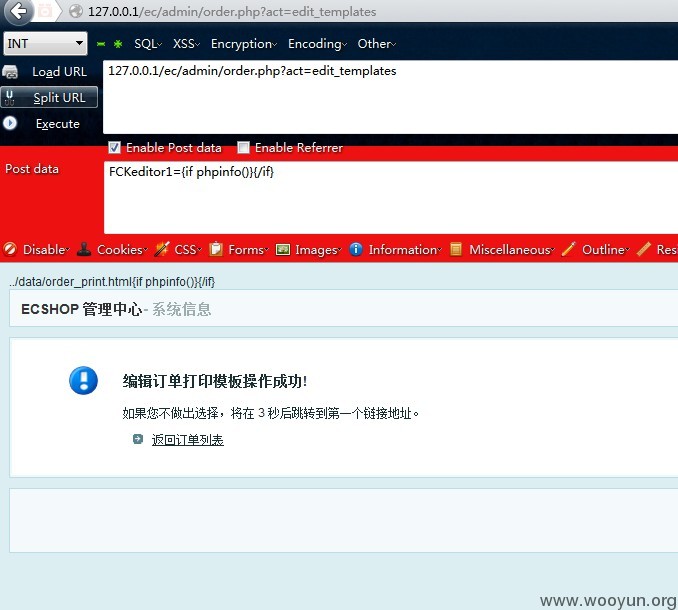Expand the Information menu
Image resolution: width=678 pixels, height=610 pixels.
point(405,249)
